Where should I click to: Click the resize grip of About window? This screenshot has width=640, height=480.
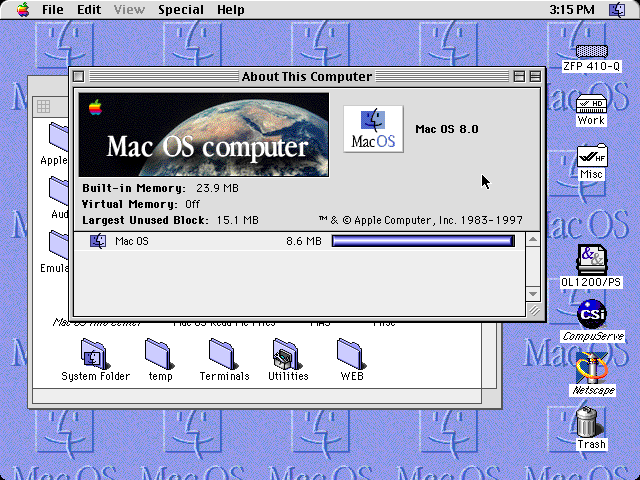(x=534, y=311)
